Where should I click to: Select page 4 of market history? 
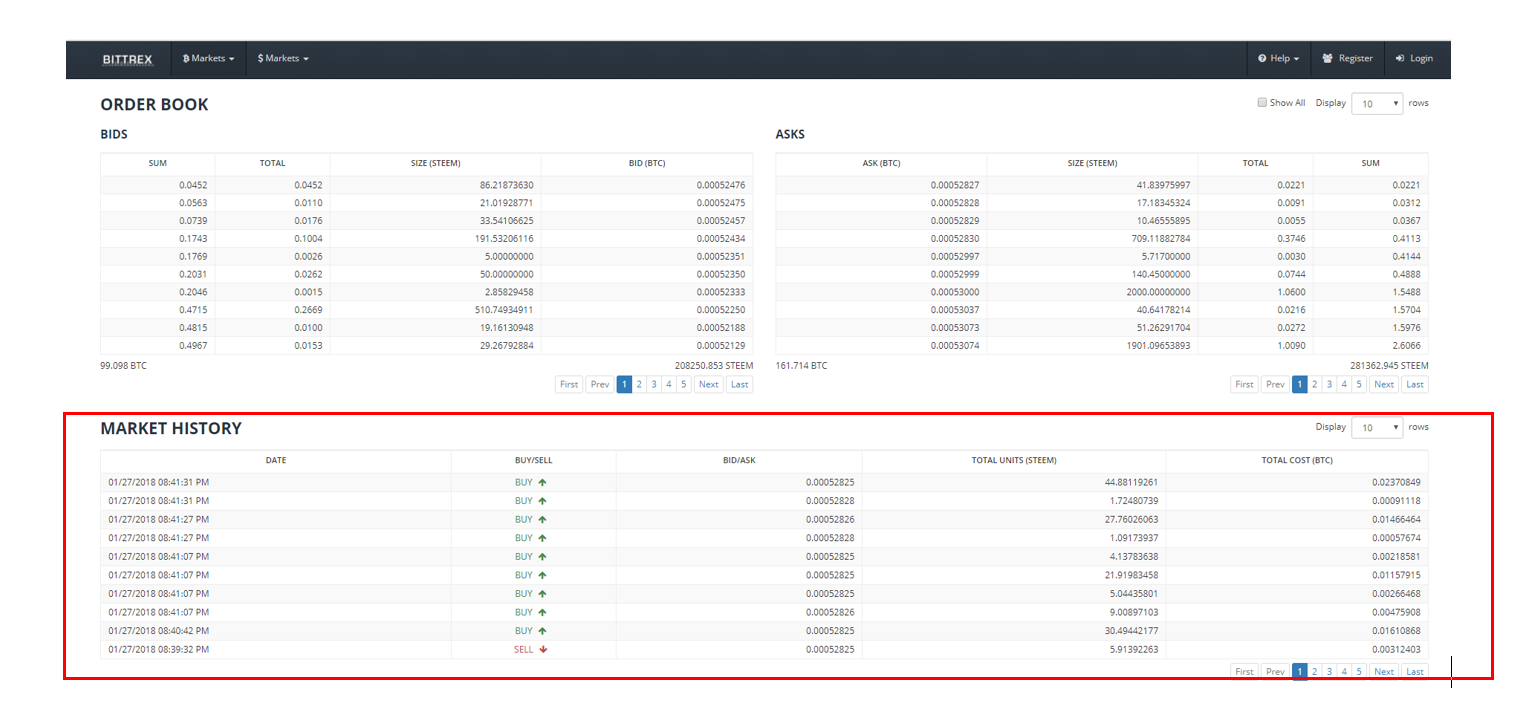[x=1344, y=671]
